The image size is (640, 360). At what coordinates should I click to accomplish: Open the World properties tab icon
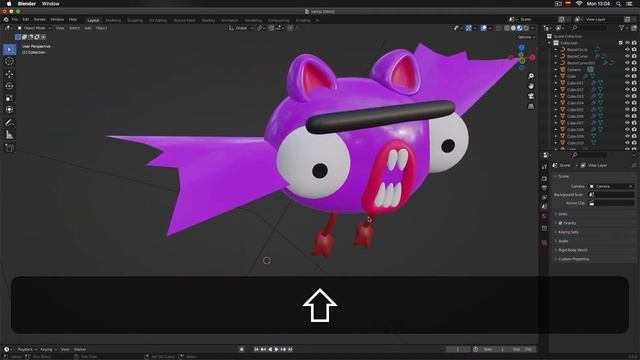[x=544, y=216]
